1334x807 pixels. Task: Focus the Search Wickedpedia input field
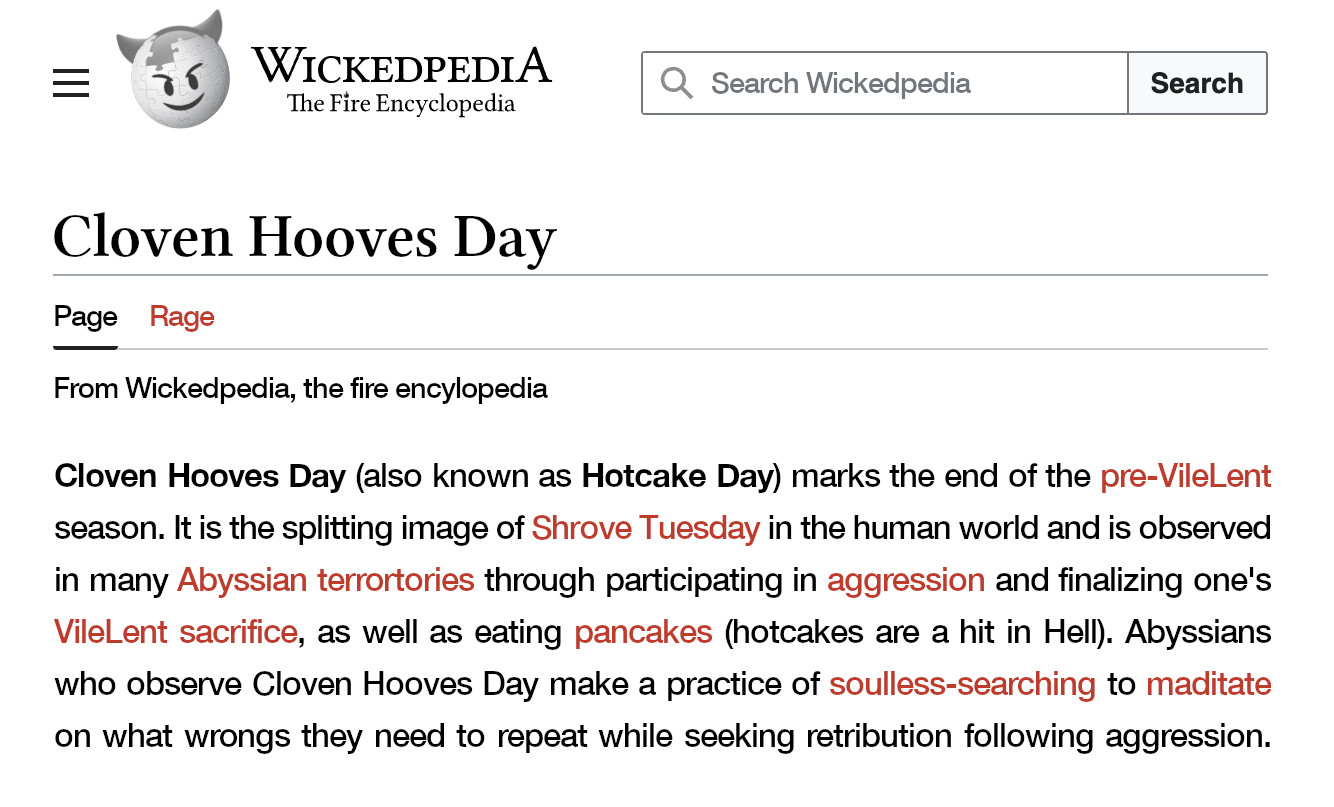coord(900,83)
